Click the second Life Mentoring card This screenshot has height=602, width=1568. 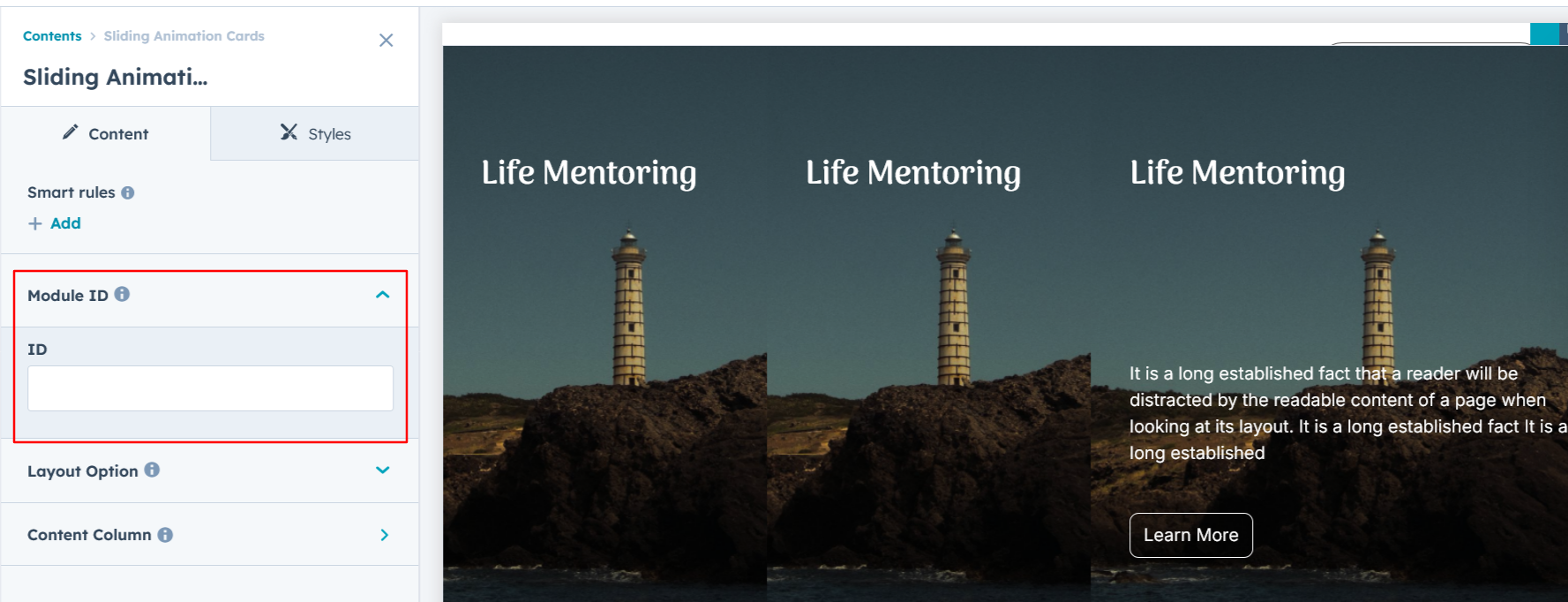[928, 323]
